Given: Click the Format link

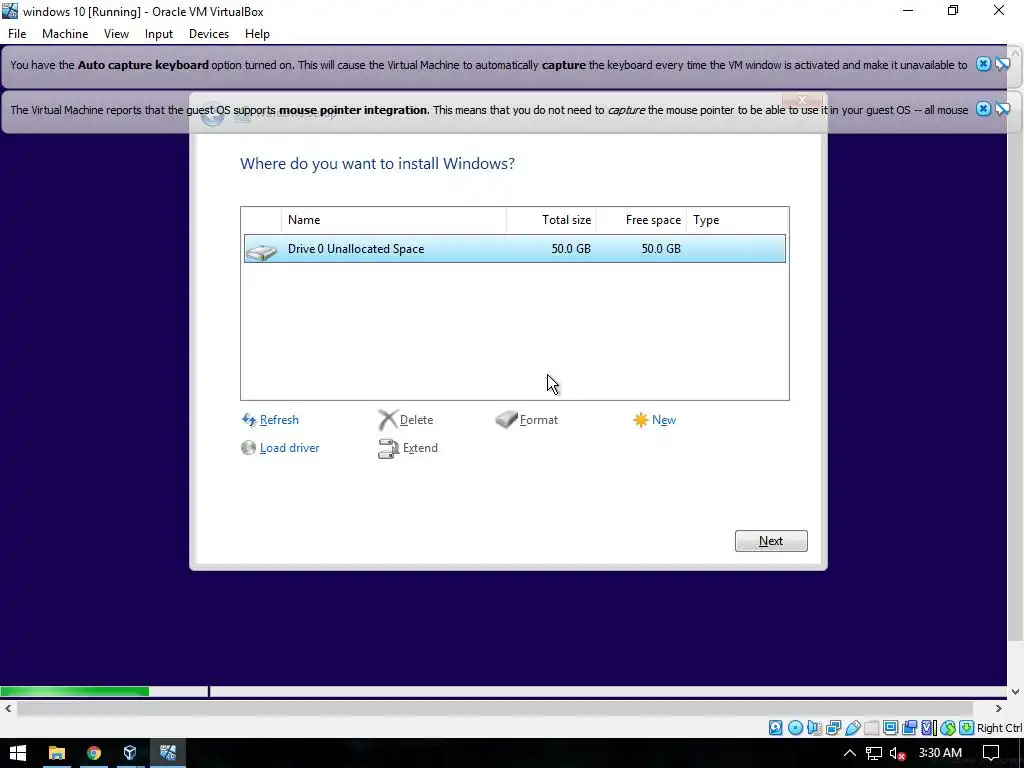Looking at the screenshot, I should 539,420.
